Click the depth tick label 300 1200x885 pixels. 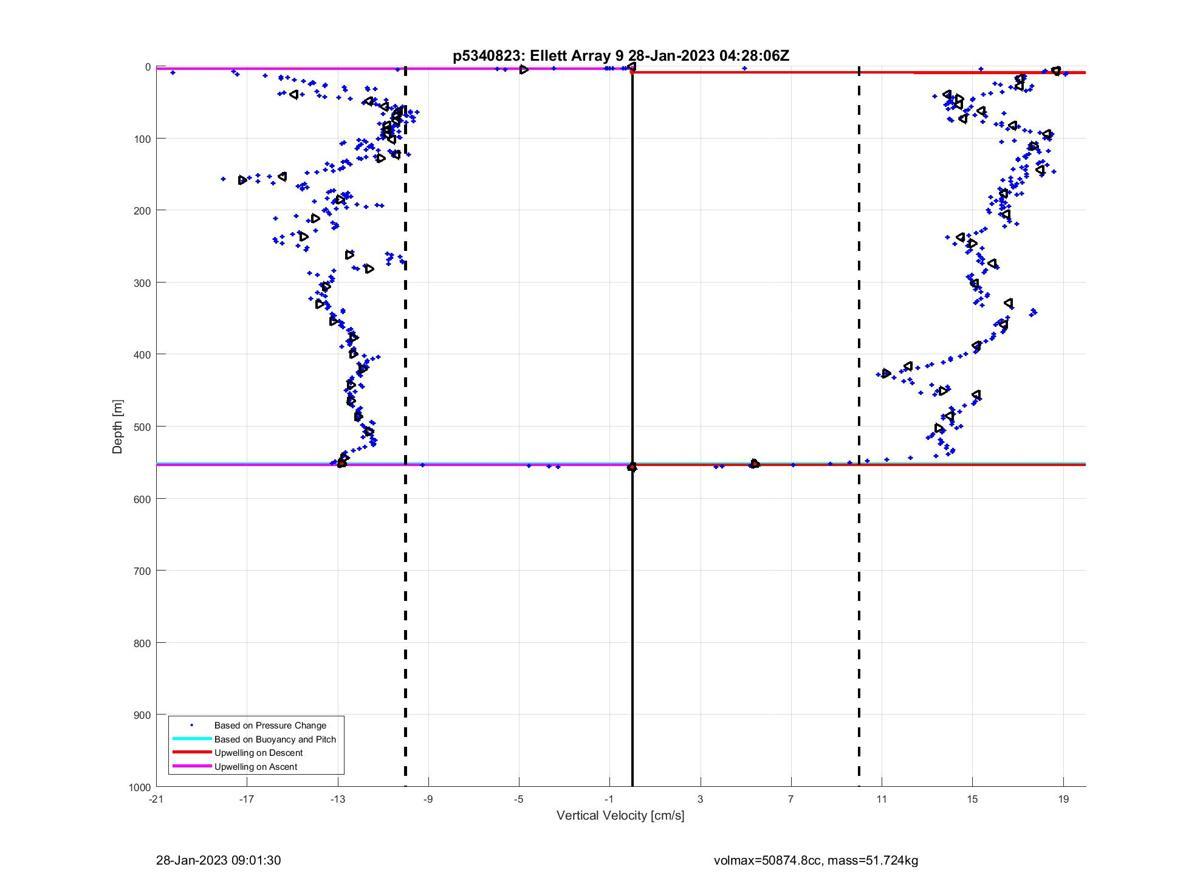(141, 283)
